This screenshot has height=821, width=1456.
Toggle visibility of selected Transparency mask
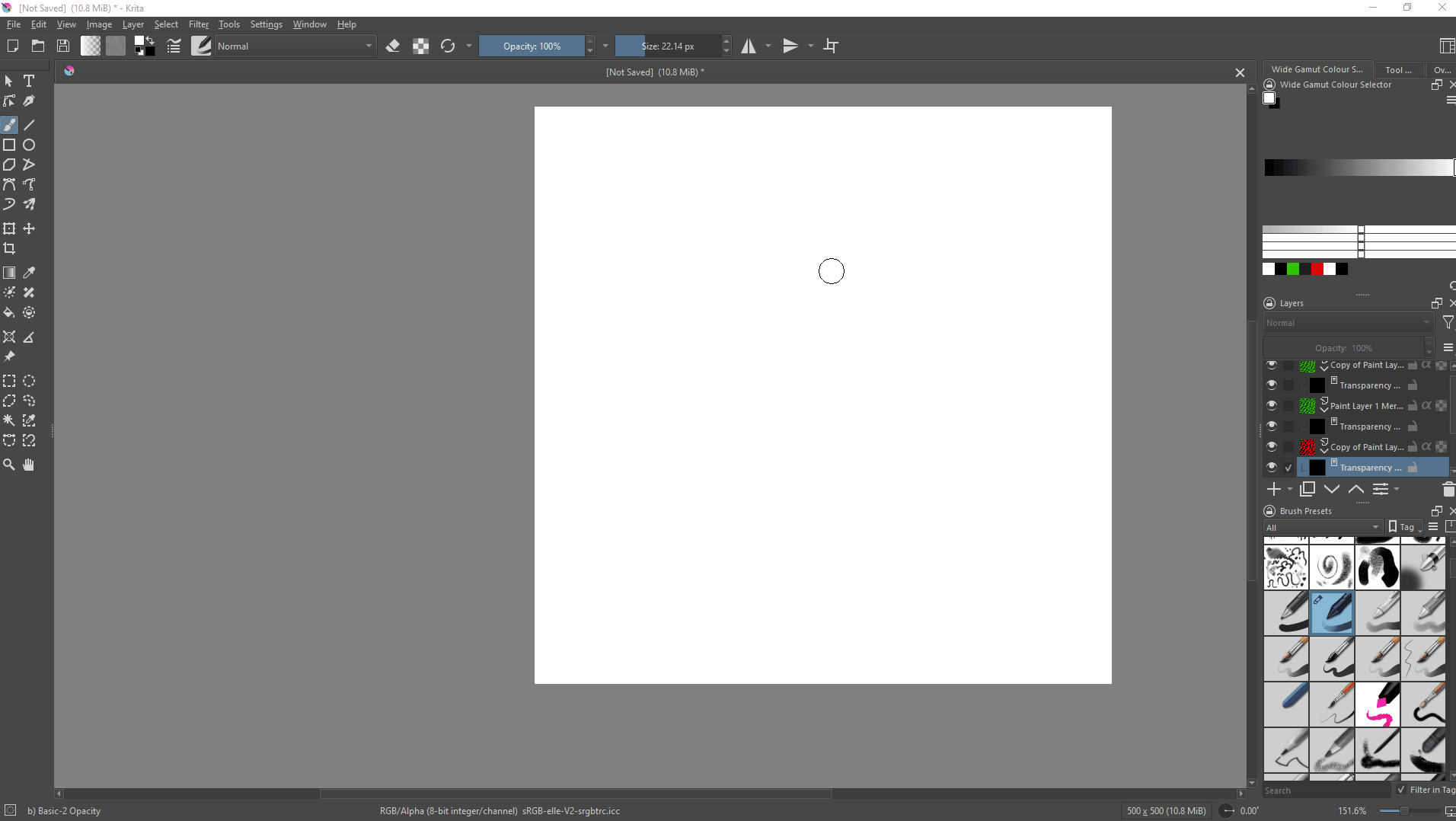coord(1272,467)
